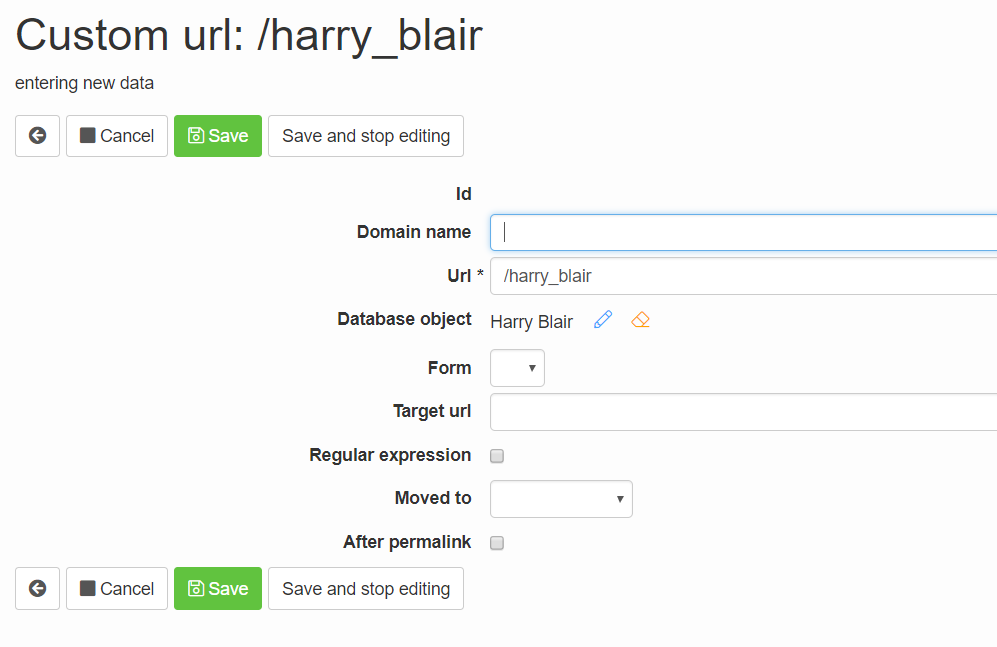The width and height of the screenshot is (997, 647).
Task: Enable the Regular expression checkbox
Action: [x=497, y=455]
